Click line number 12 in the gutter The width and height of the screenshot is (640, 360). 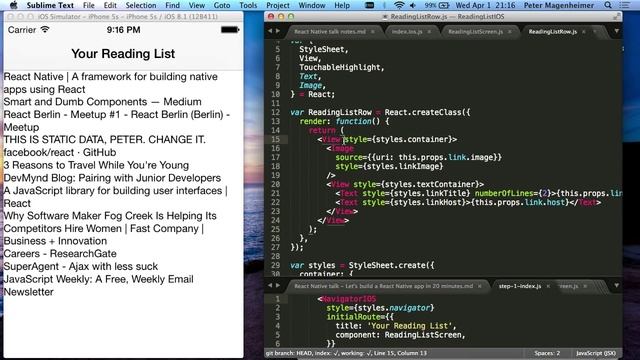(x=276, y=112)
